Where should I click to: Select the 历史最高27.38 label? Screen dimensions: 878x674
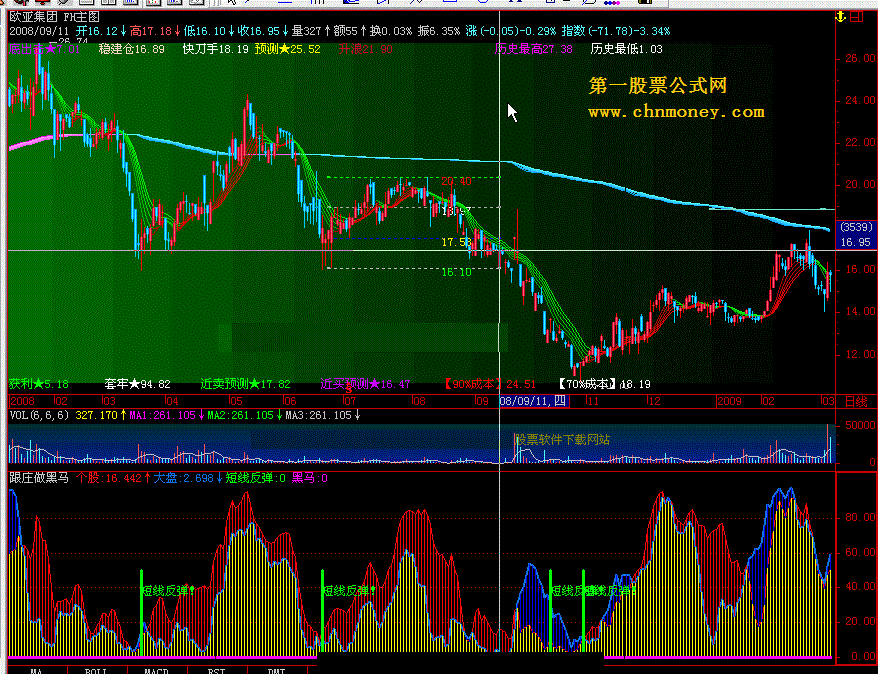click(x=534, y=49)
